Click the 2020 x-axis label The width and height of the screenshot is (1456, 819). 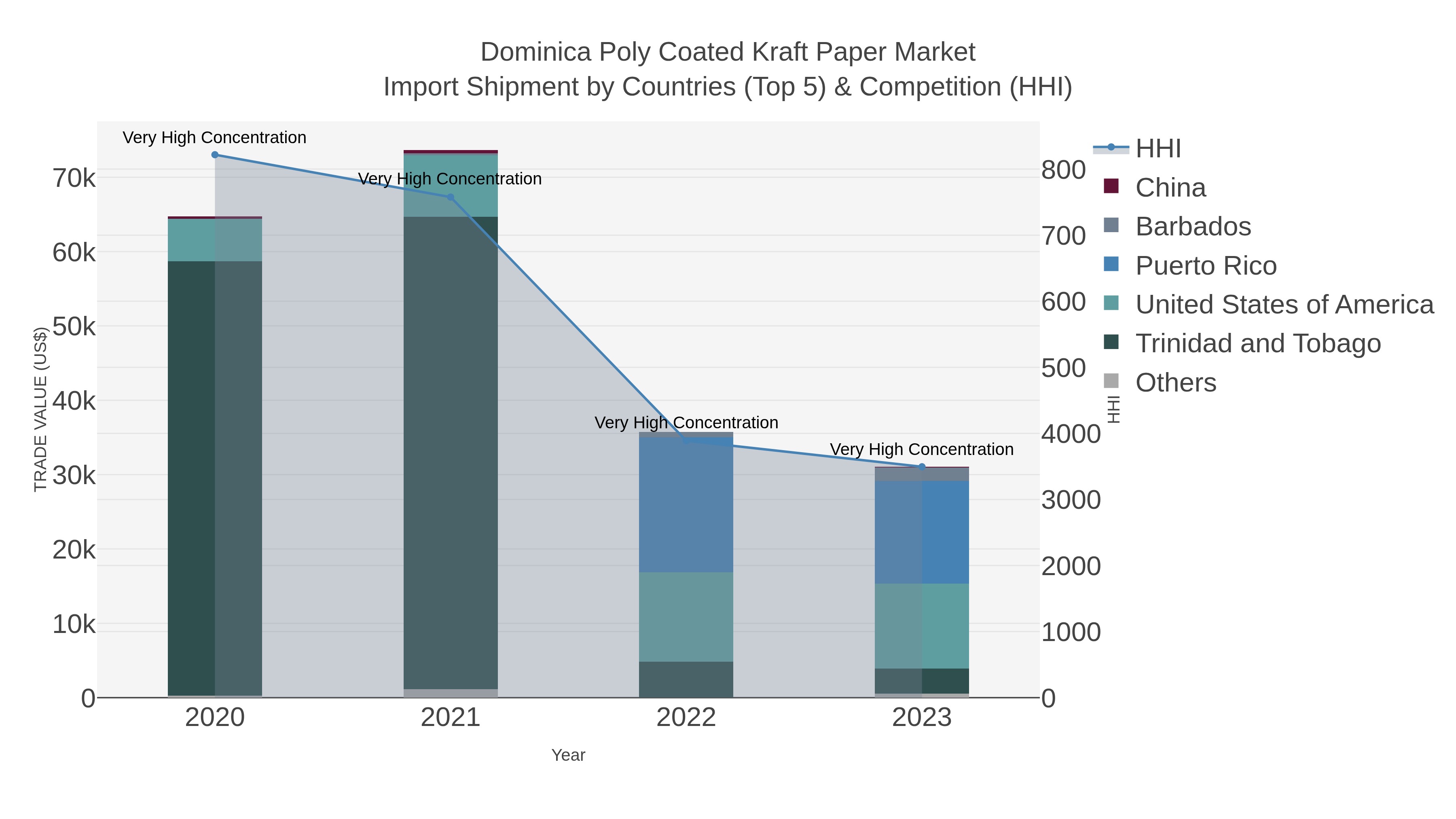pyautogui.click(x=215, y=718)
